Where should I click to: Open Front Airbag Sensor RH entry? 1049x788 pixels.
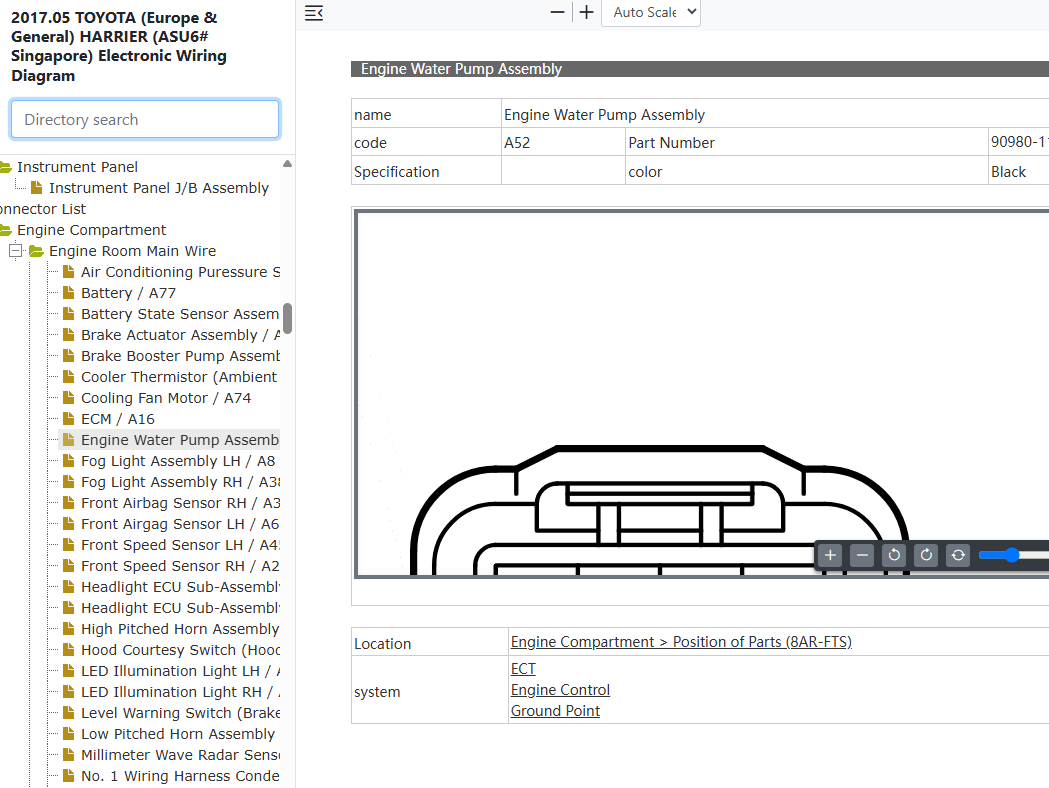coord(180,503)
